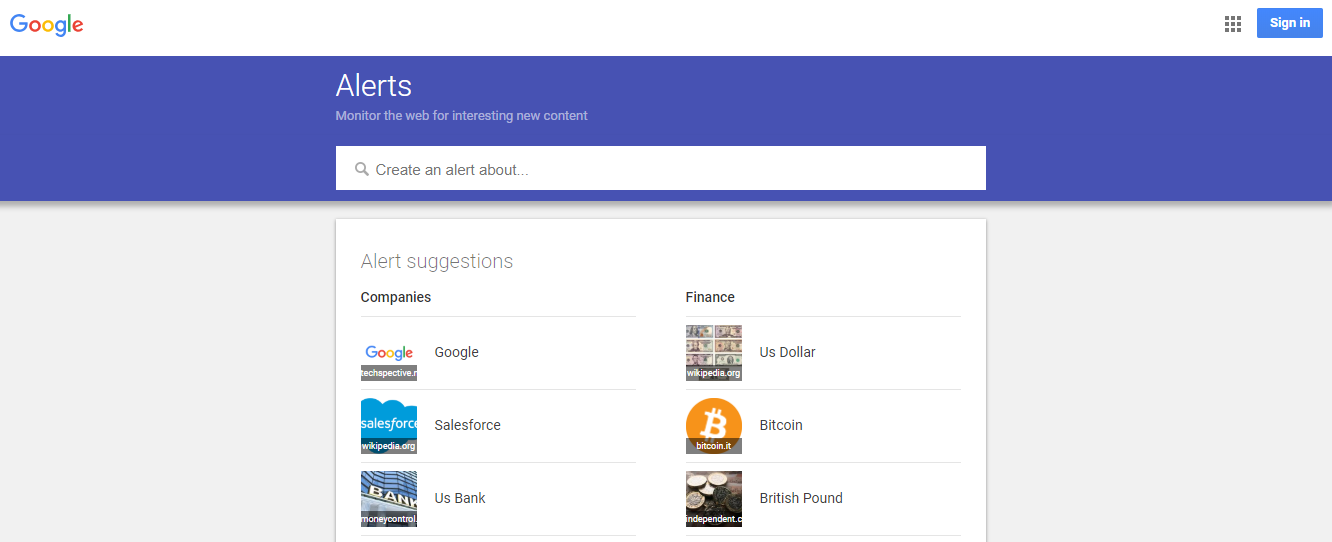This screenshot has width=1332, height=542.
Task: Select the Google logo thumbnail from techspective
Action: [x=389, y=352]
